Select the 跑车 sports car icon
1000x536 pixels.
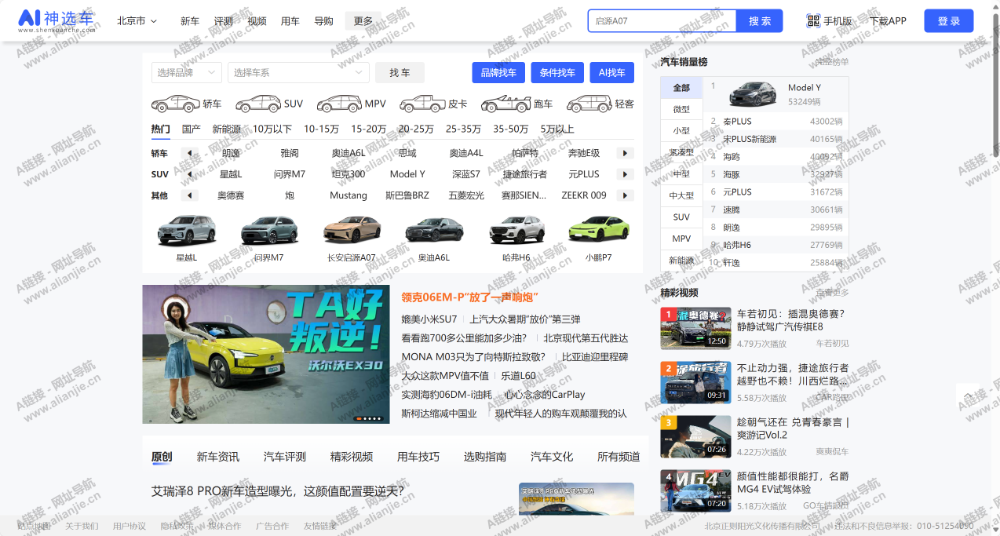point(505,103)
